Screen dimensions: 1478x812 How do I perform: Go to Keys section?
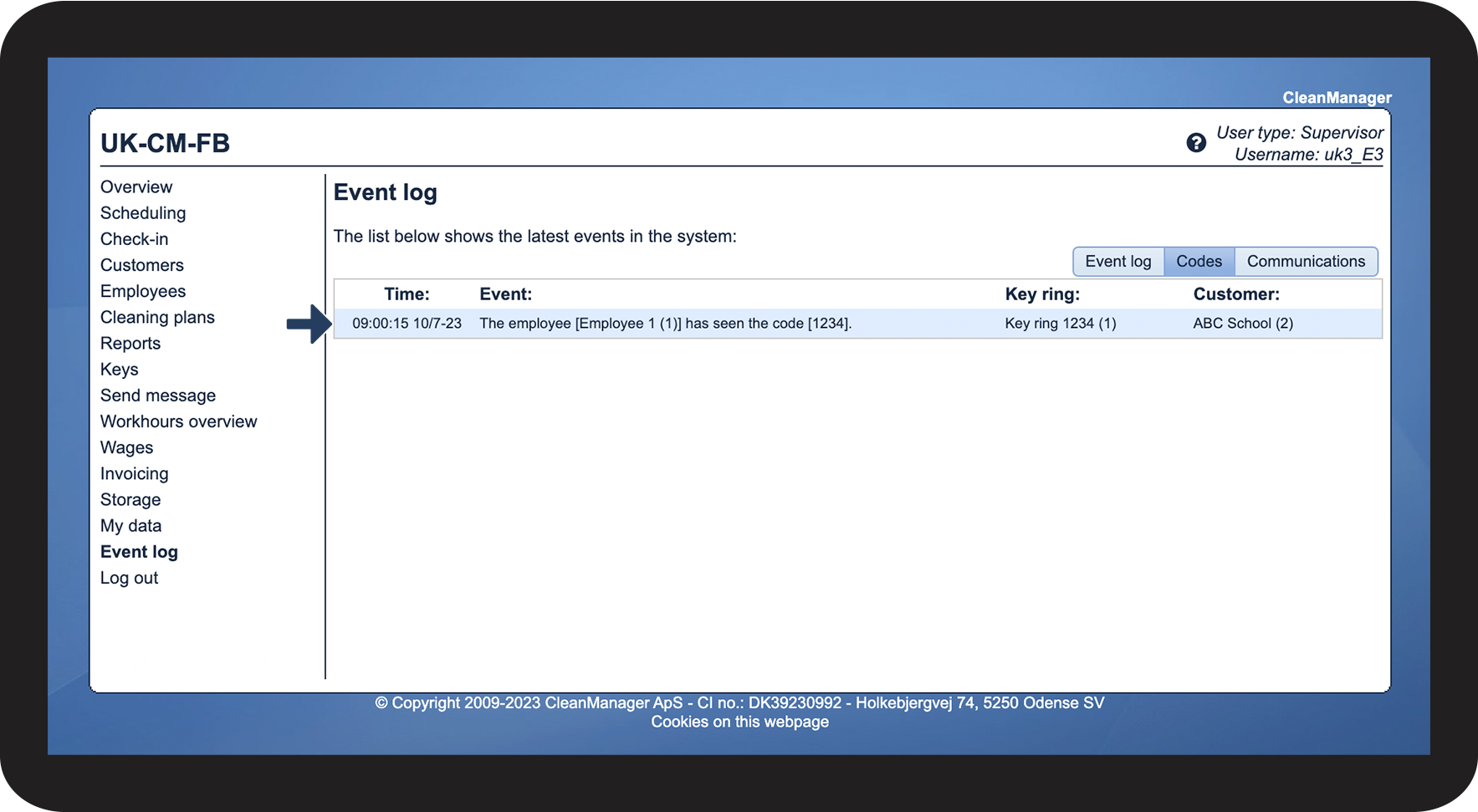click(120, 369)
